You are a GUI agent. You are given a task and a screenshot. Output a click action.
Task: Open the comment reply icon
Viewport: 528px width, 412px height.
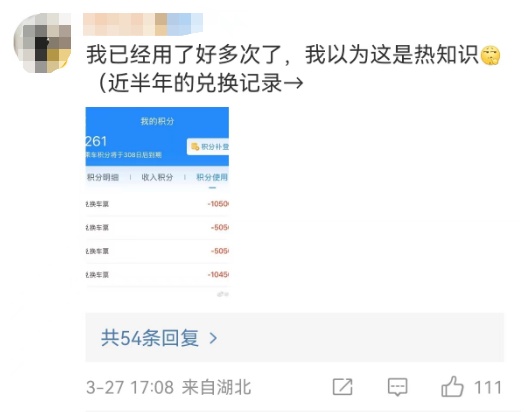pyautogui.click(x=398, y=387)
